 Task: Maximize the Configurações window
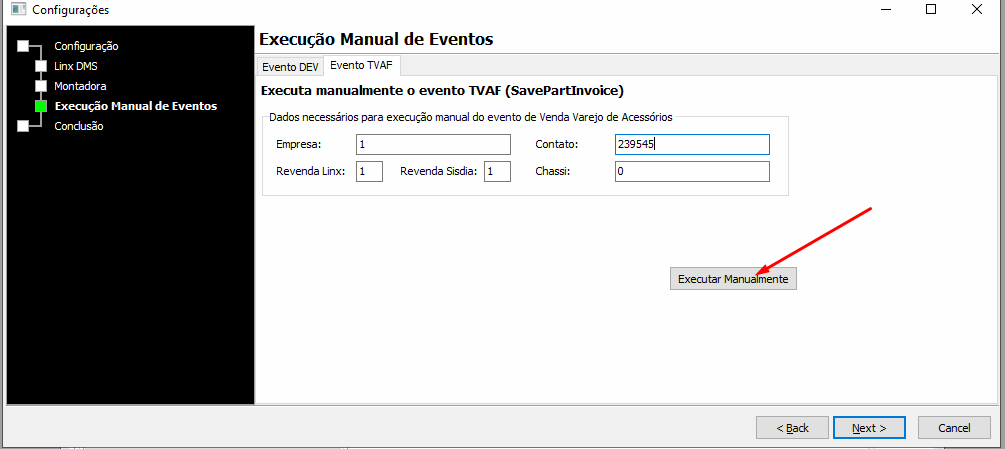point(931,9)
